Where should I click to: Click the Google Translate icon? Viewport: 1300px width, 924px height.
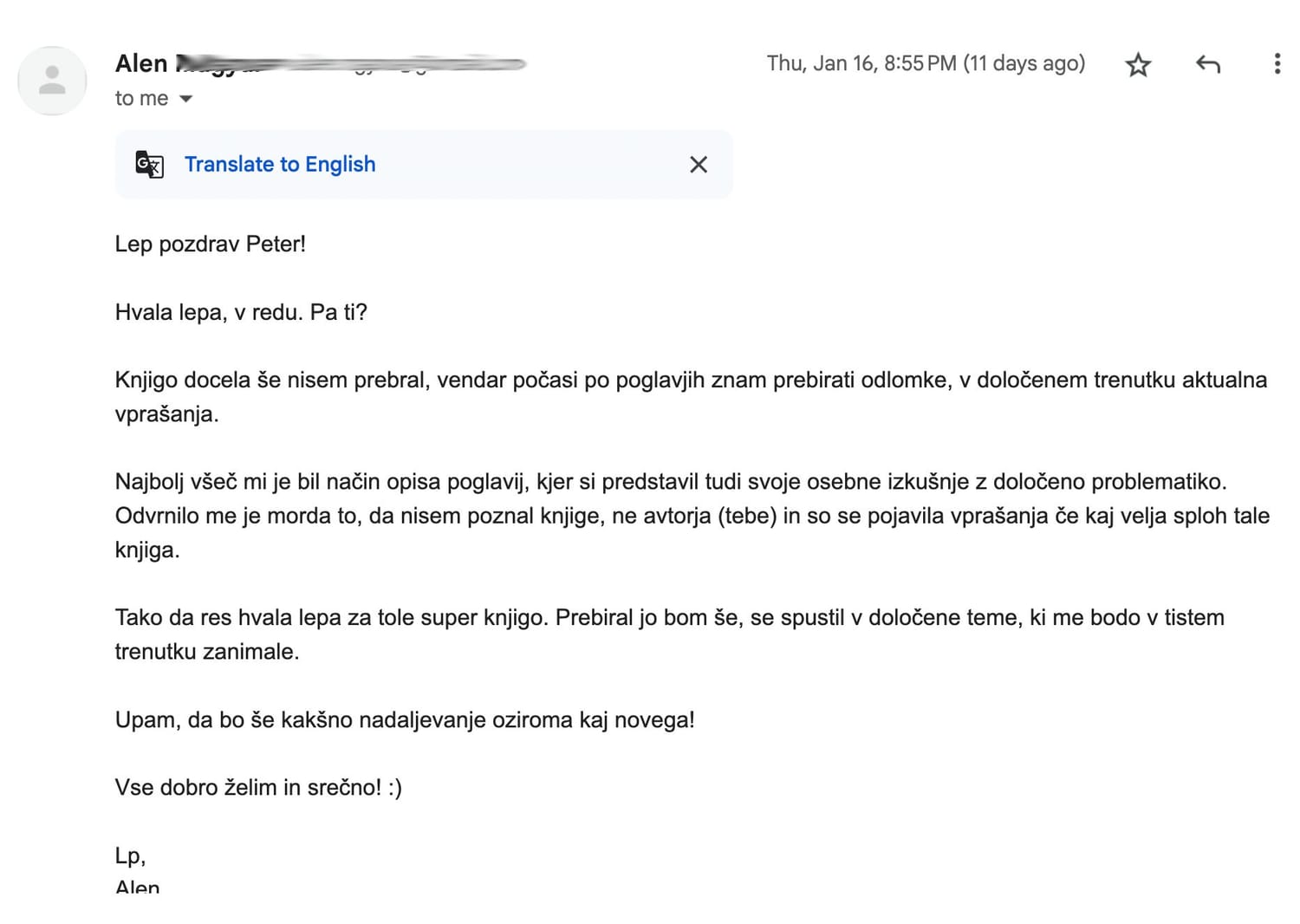tap(149, 164)
